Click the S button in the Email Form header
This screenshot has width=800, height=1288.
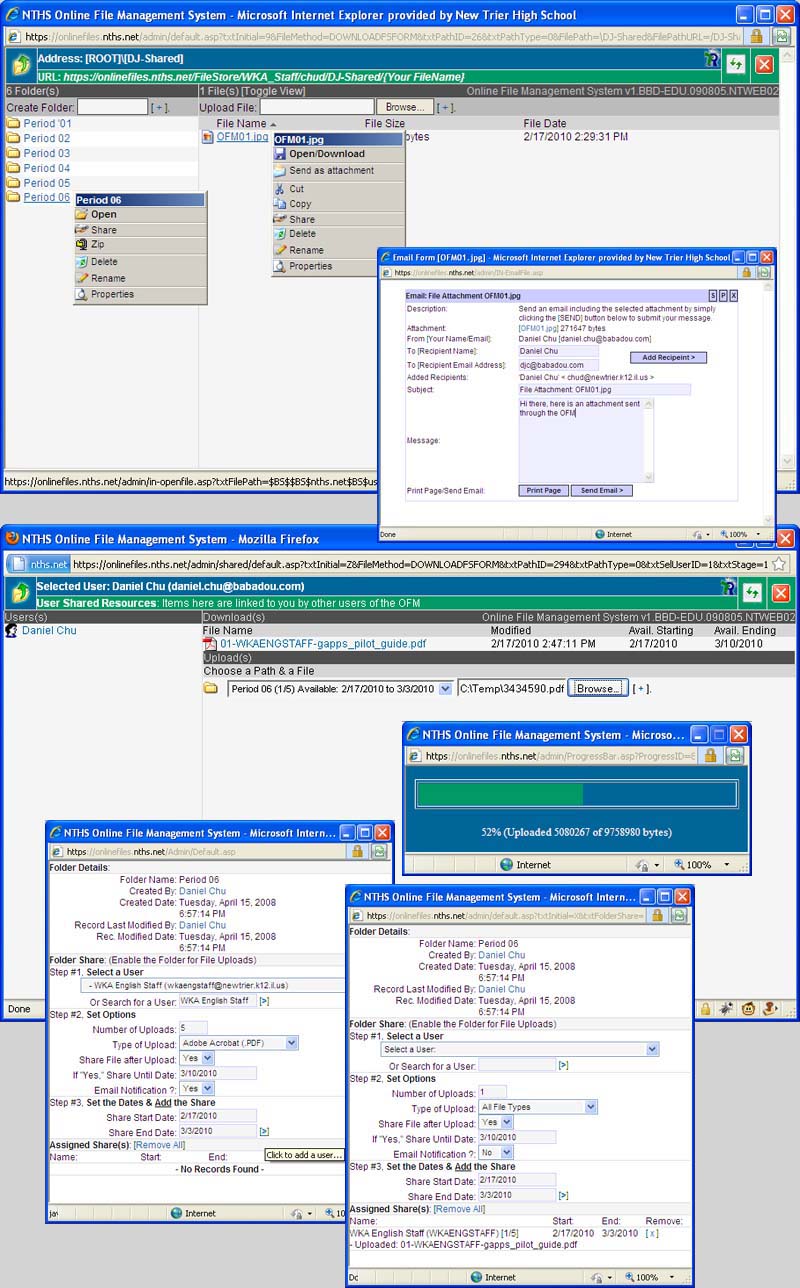click(713, 296)
